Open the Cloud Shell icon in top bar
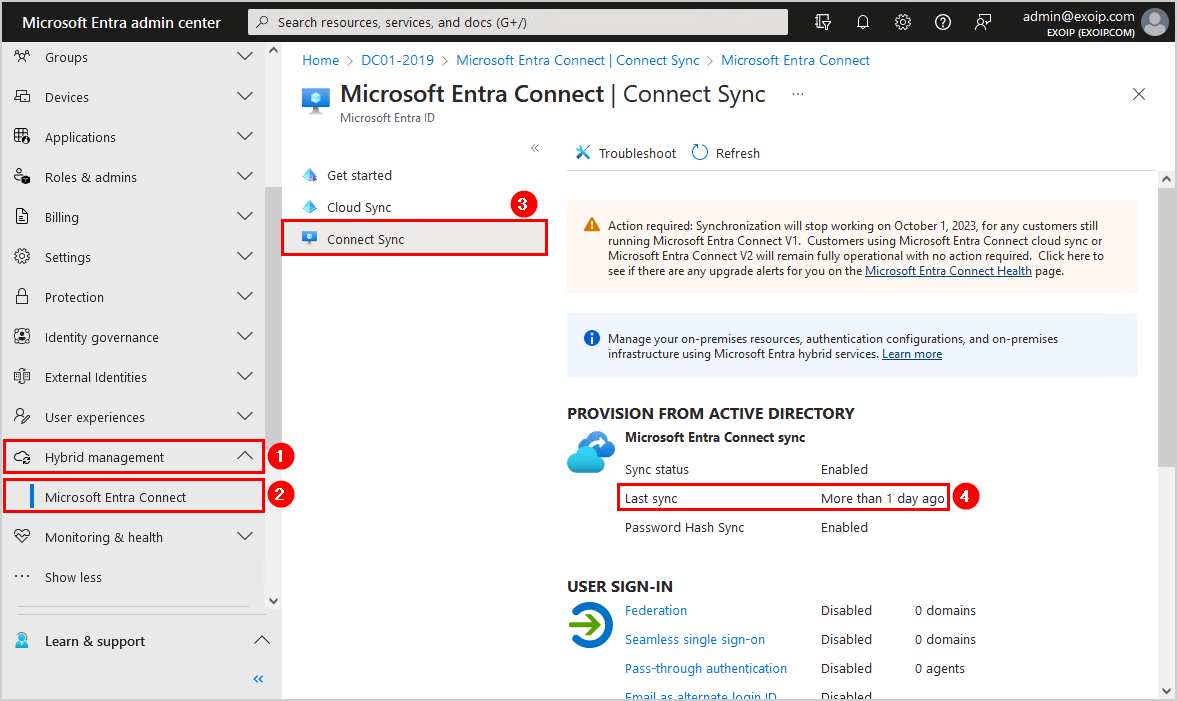 pyautogui.click(x=823, y=22)
